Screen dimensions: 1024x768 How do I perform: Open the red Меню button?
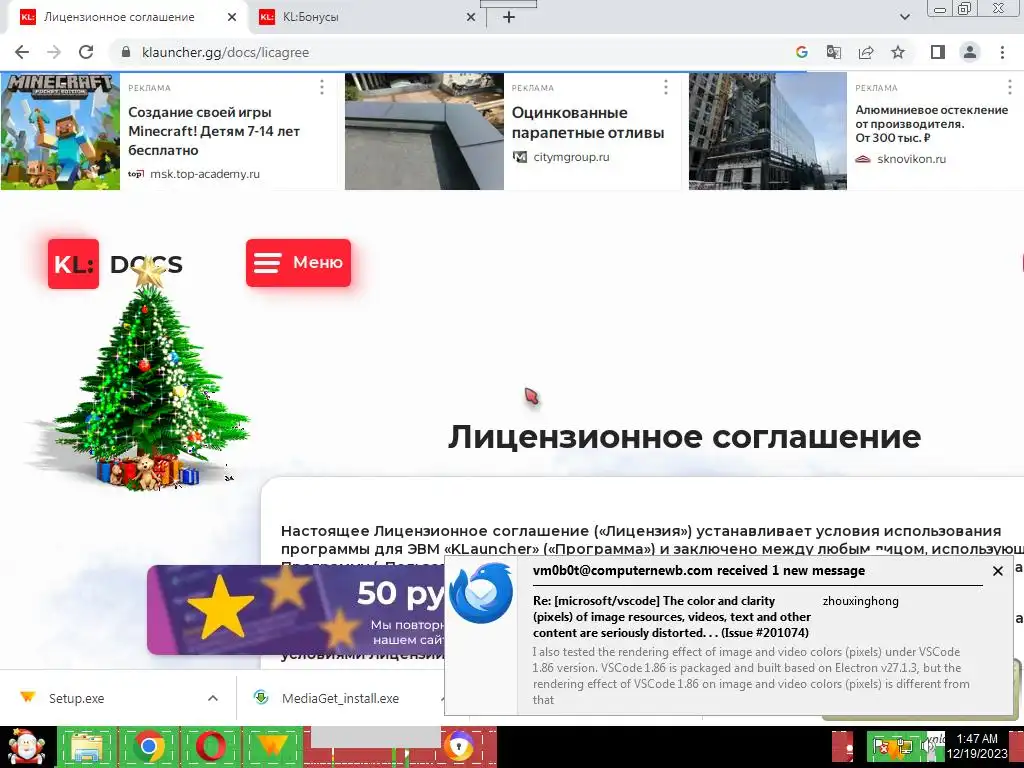[298, 263]
